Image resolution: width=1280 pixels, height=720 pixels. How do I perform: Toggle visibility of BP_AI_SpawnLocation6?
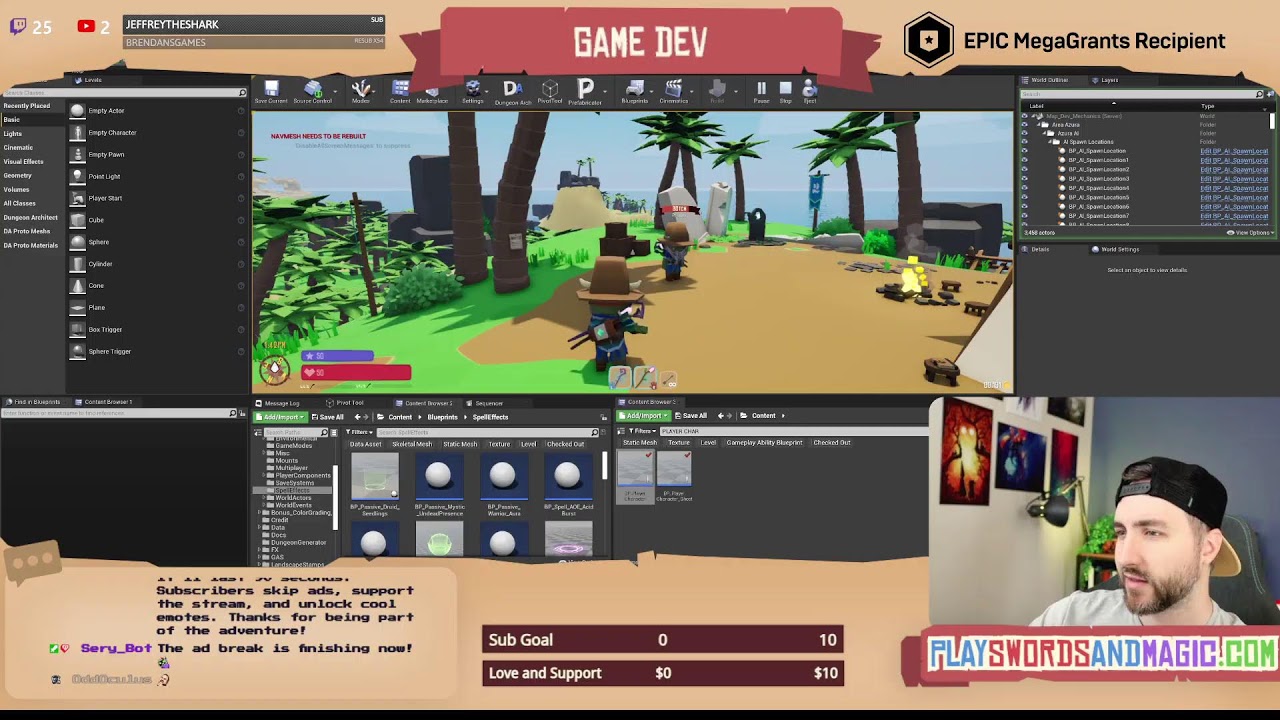click(1024, 207)
